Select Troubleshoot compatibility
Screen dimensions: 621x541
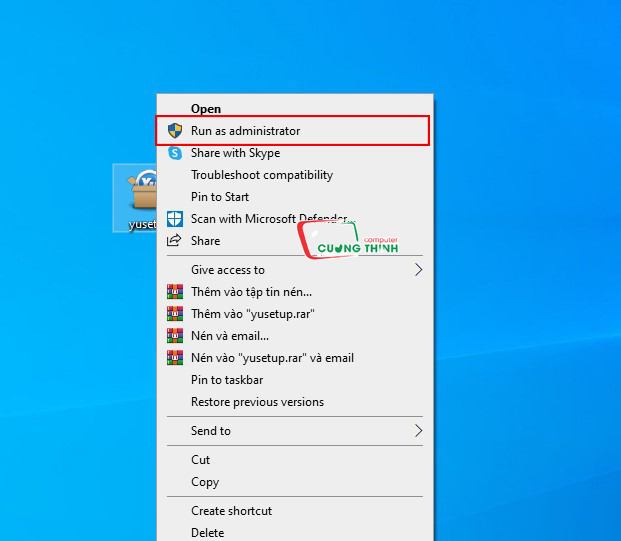295,175
